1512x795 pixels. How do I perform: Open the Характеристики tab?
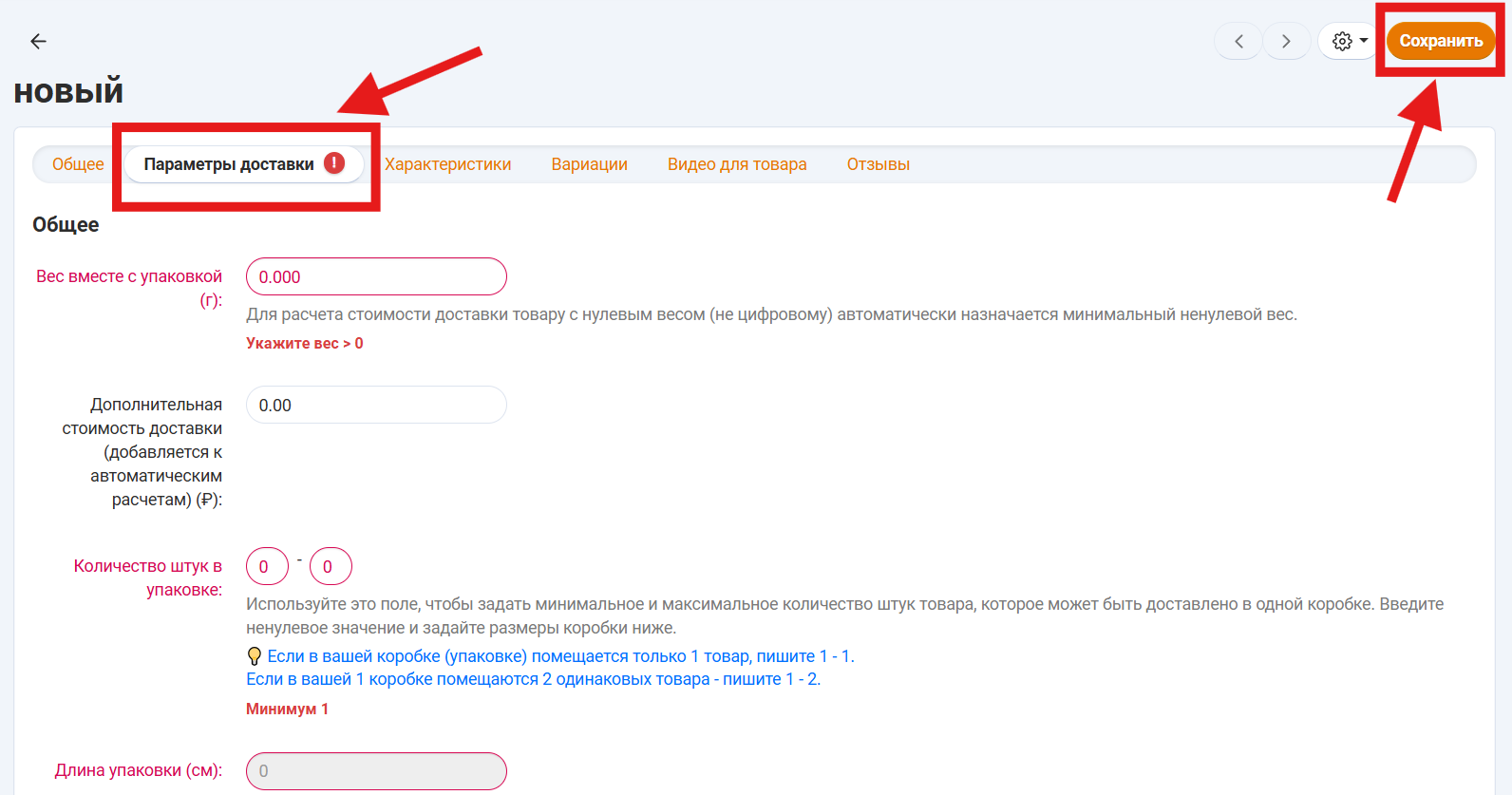[447, 164]
